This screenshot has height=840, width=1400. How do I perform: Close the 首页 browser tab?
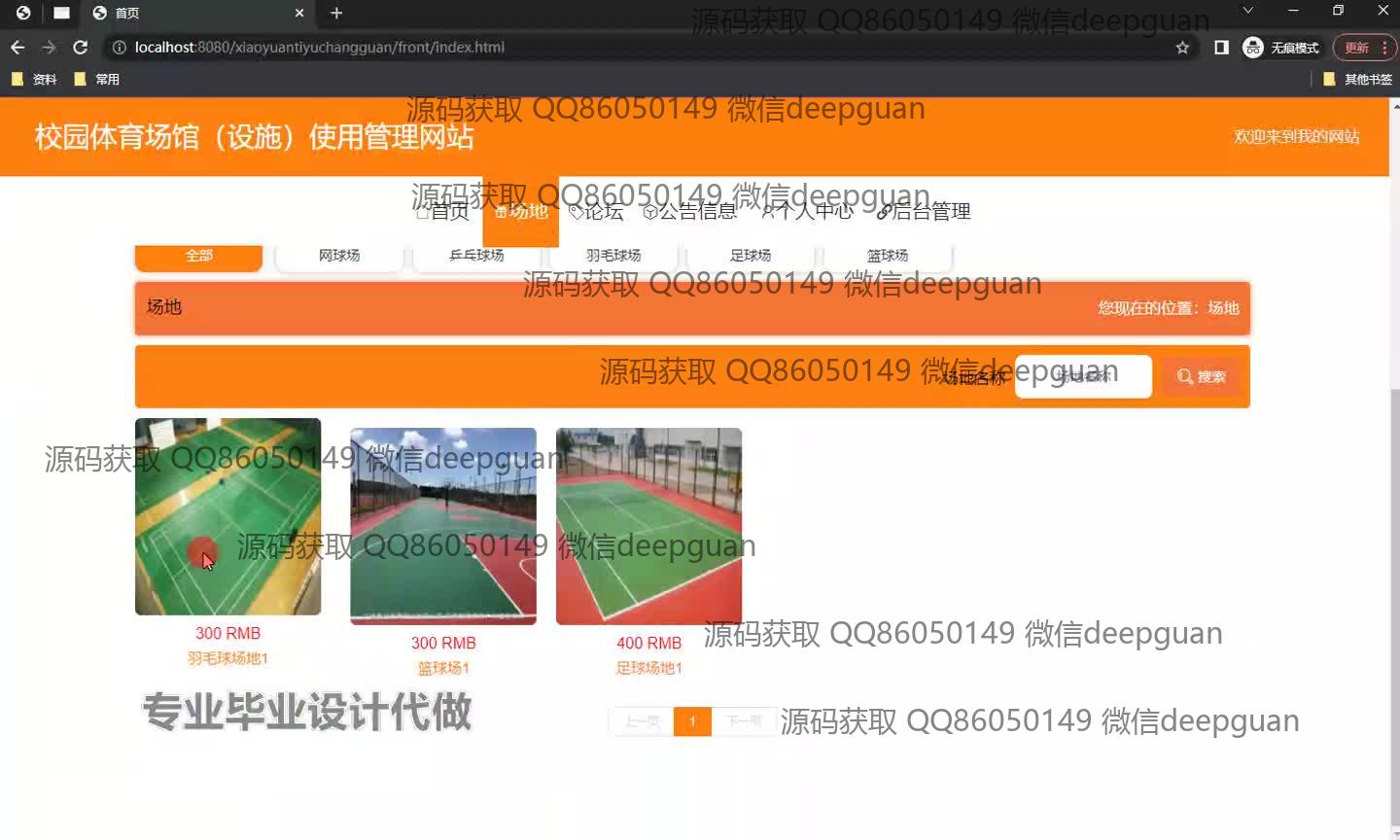pyautogui.click(x=299, y=14)
